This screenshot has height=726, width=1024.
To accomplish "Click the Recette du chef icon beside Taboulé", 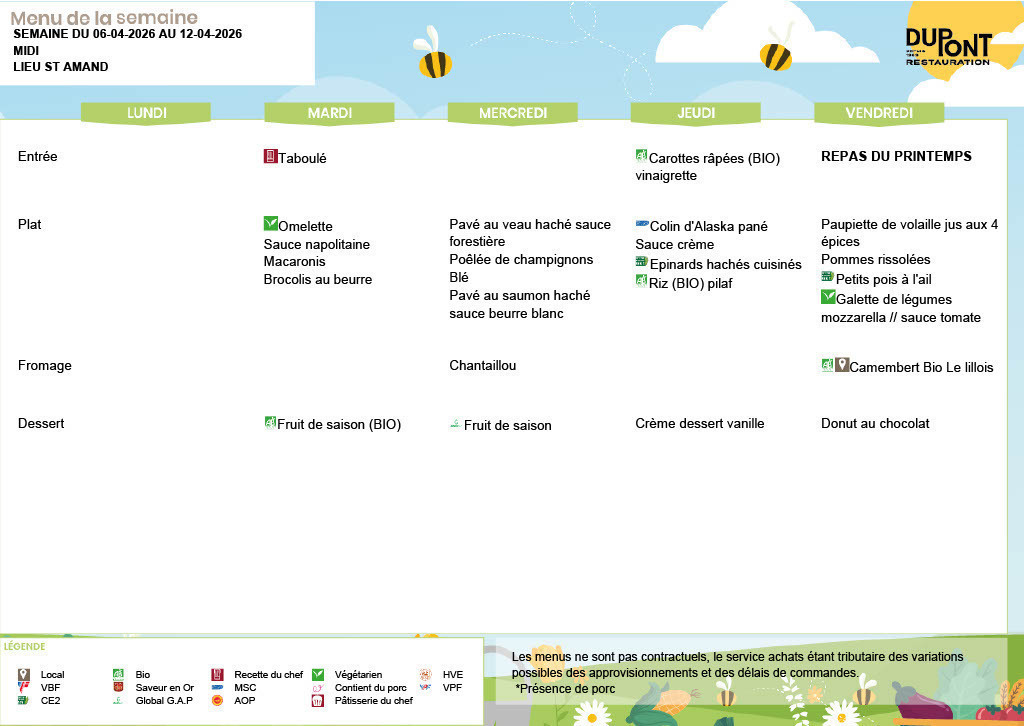I will click(270, 156).
